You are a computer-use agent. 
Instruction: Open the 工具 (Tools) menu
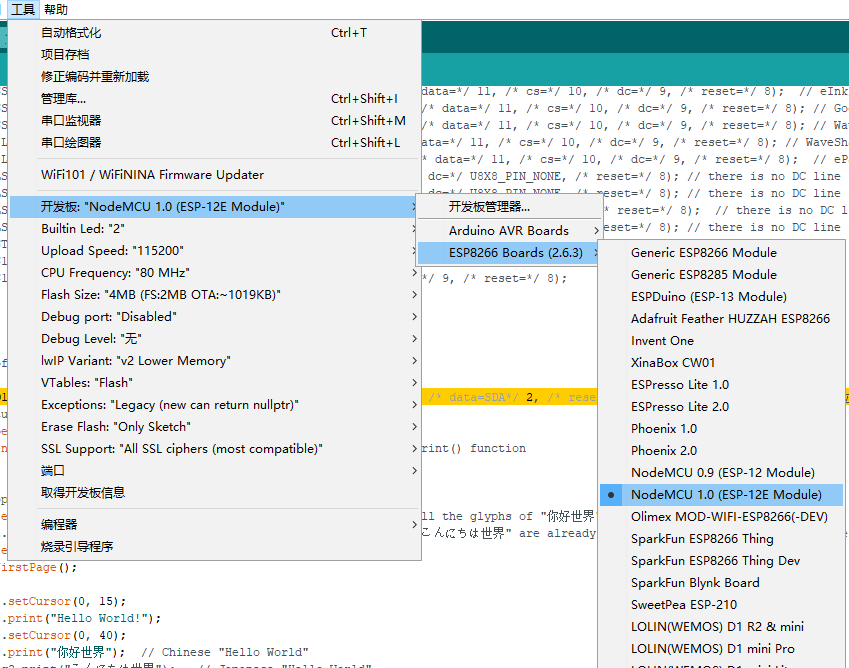point(21,9)
